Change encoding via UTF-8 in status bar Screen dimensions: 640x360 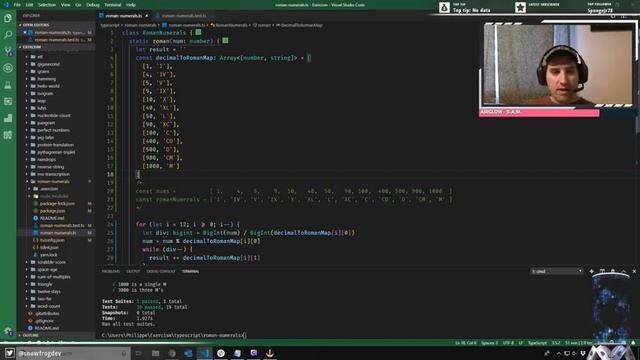(508, 343)
